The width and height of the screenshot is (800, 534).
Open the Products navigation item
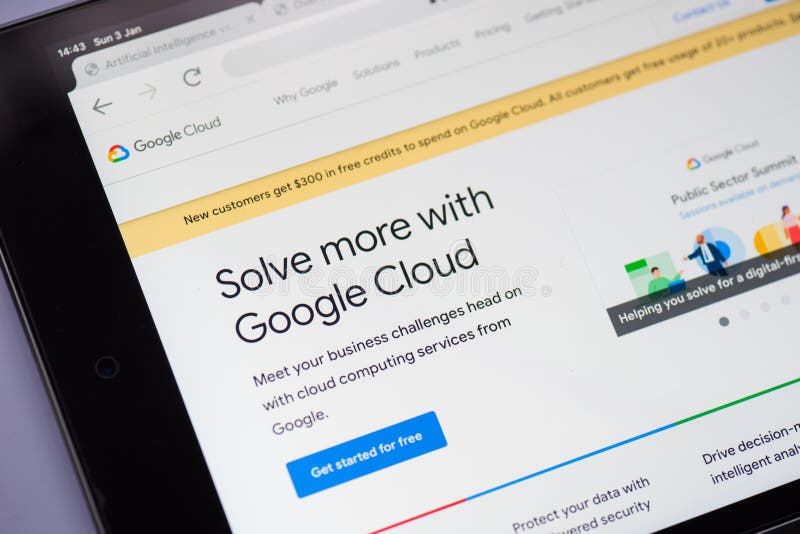[x=437, y=49]
